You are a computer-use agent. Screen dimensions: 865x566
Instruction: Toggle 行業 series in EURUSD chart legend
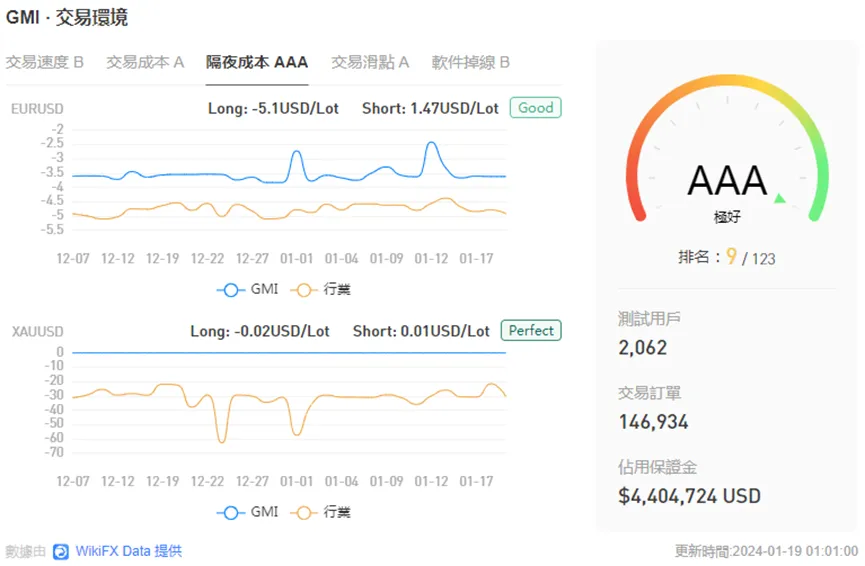point(323,289)
